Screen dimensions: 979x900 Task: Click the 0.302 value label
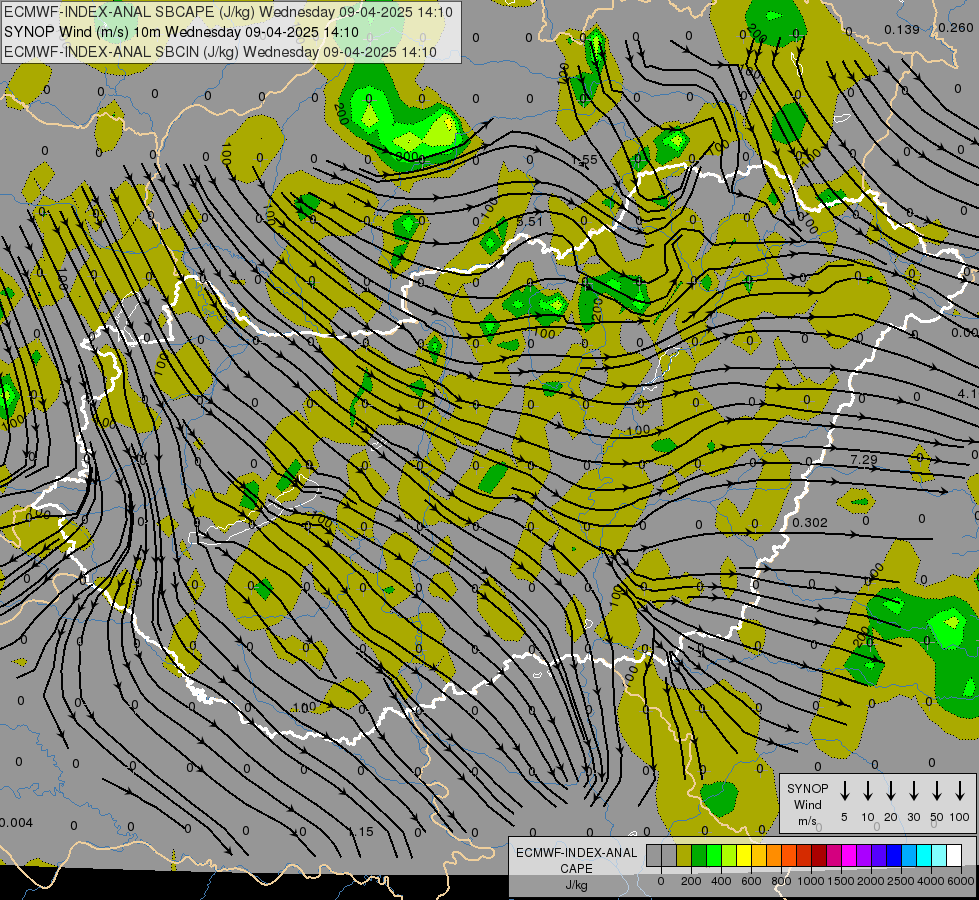coord(810,523)
